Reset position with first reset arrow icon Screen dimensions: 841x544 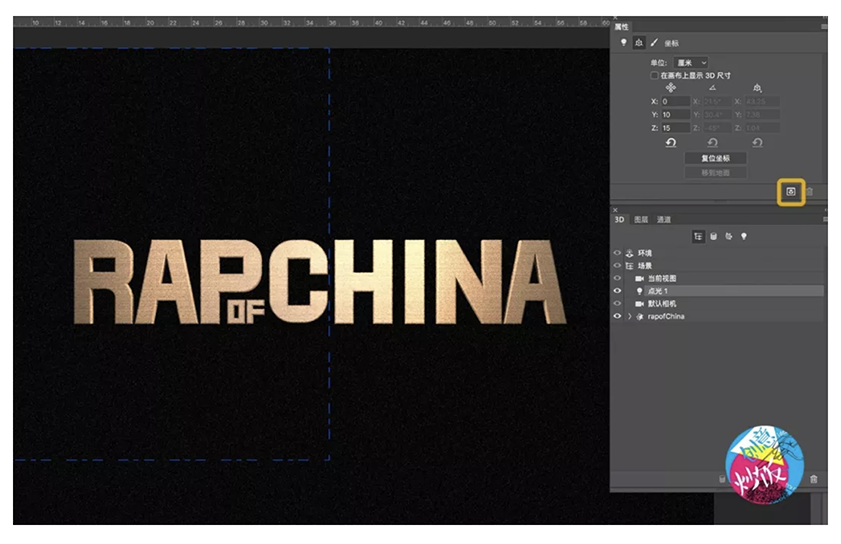670,143
